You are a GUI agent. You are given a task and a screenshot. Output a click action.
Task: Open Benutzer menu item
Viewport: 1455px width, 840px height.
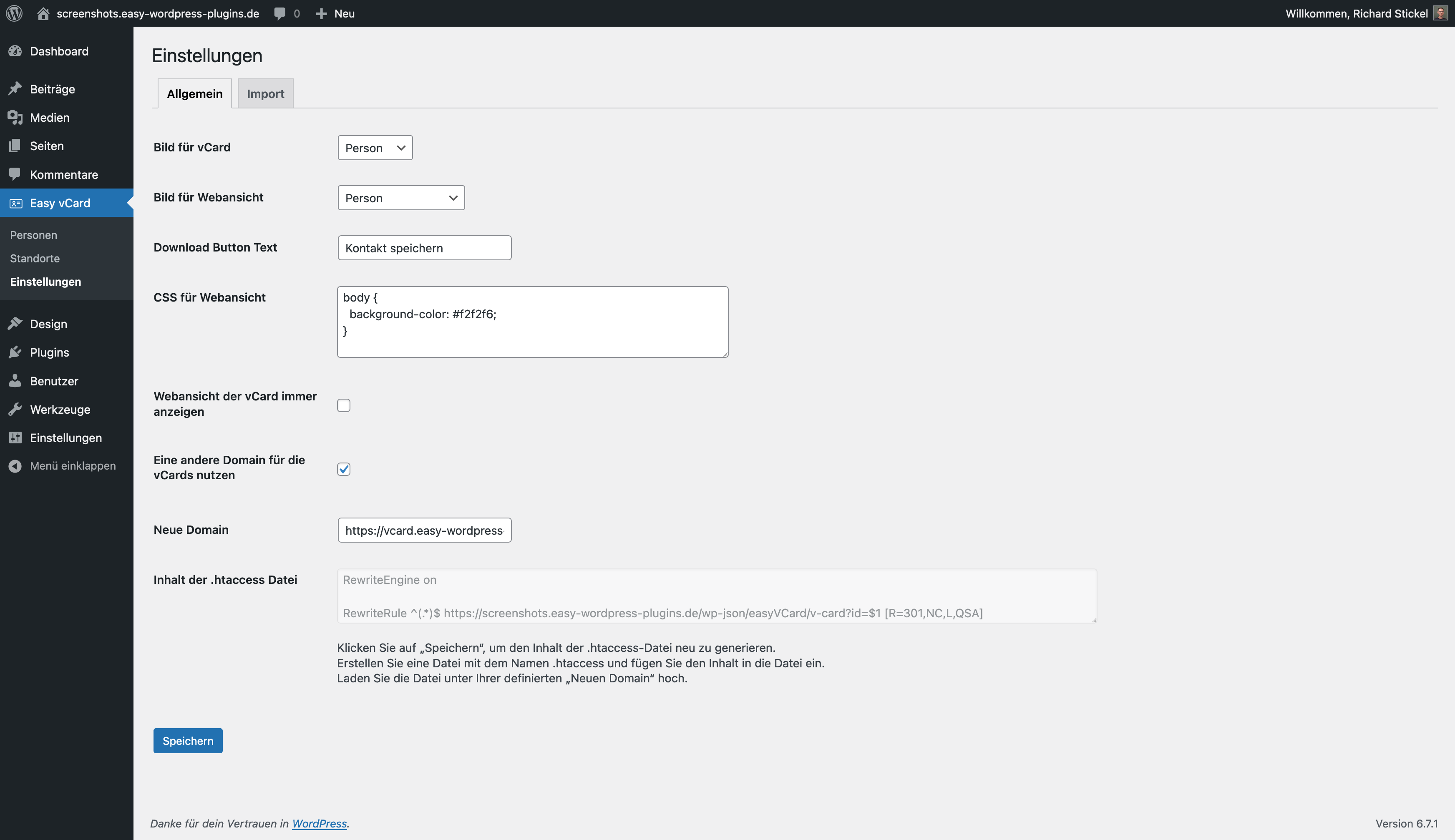tap(66, 381)
